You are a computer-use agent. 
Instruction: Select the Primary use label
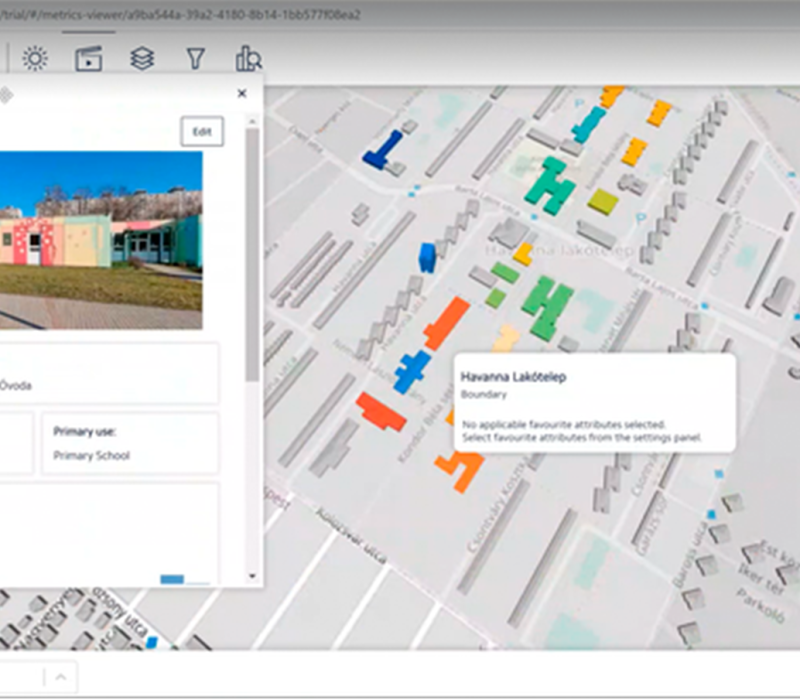(x=84, y=432)
